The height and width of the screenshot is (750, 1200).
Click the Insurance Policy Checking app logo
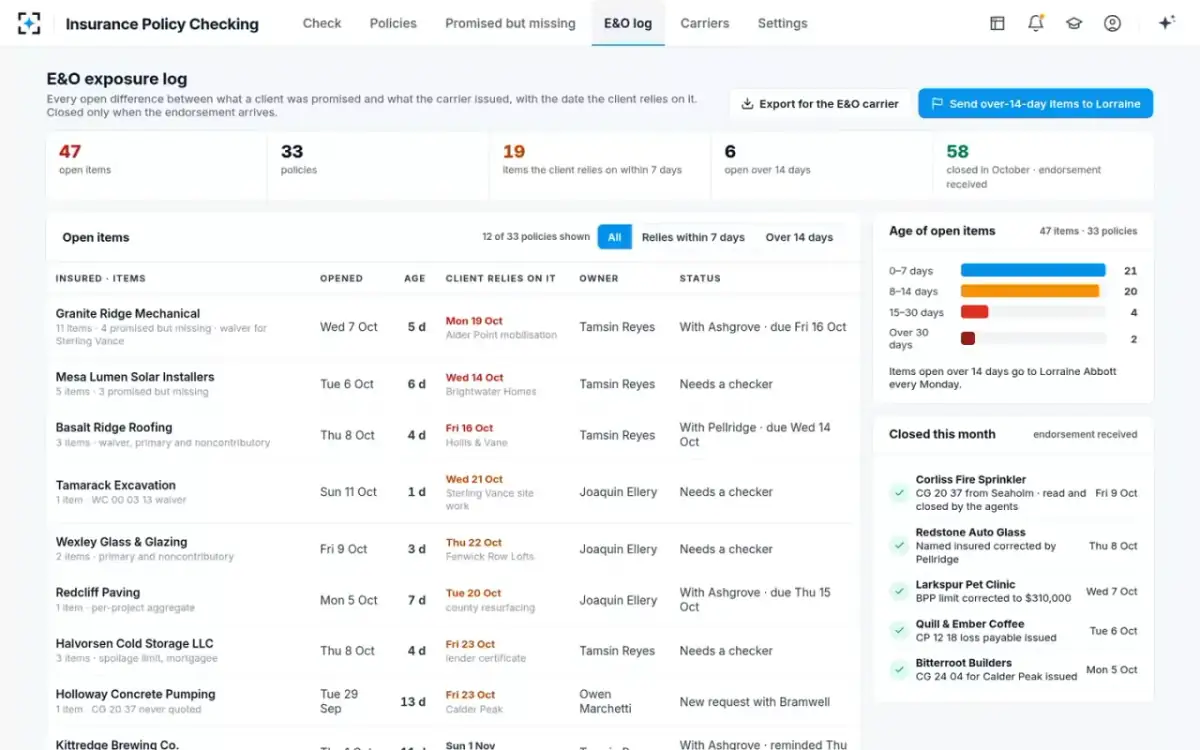tap(29, 23)
